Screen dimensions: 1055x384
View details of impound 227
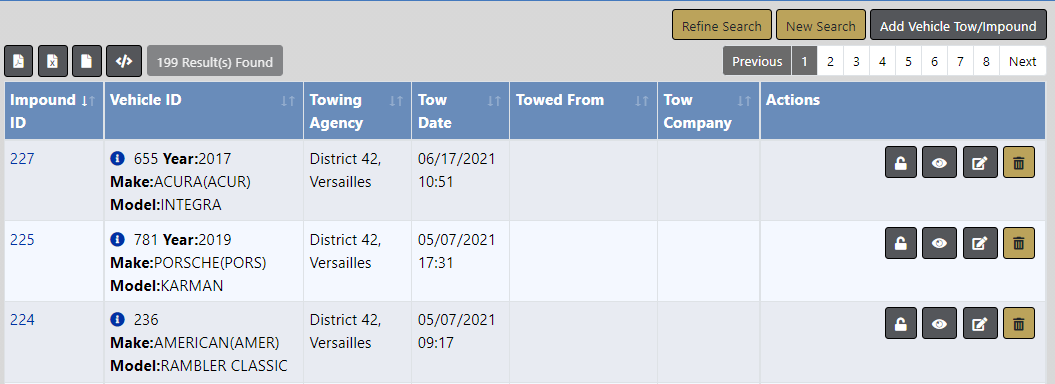939,163
